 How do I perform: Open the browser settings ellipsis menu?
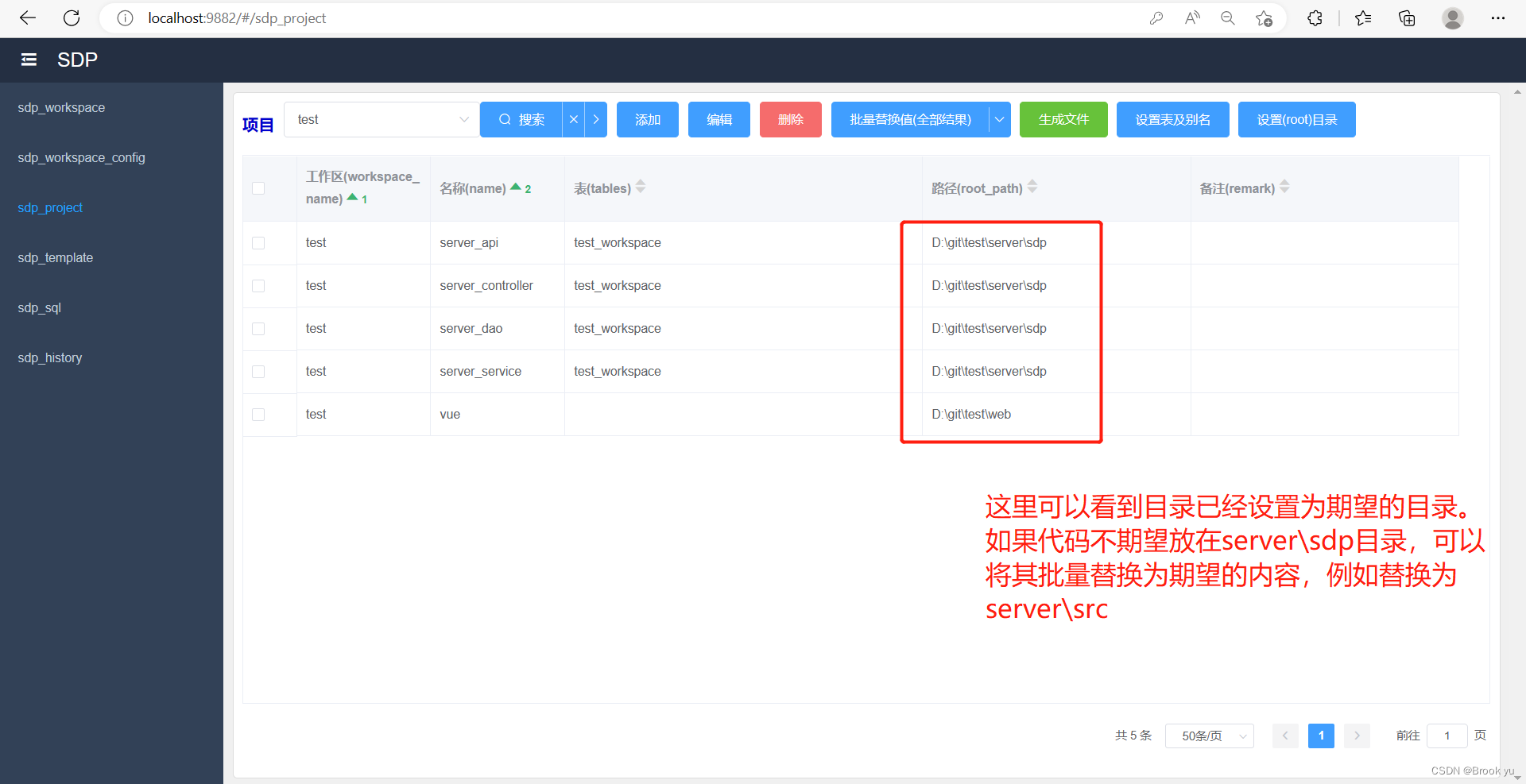1498,18
